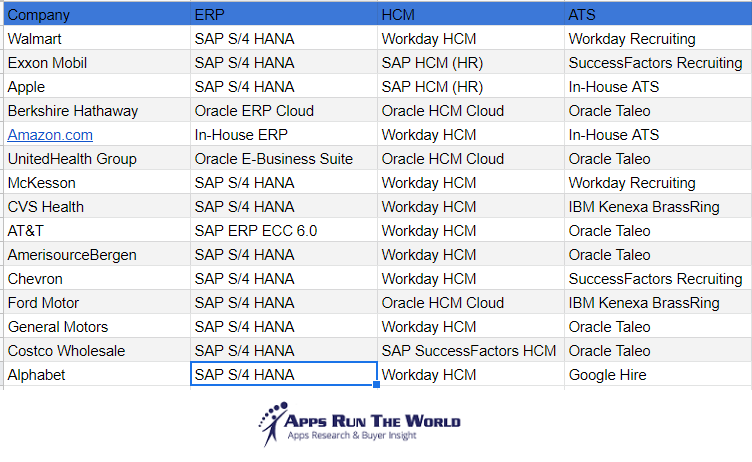This screenshot has height=462, width=752.
Task: Click the McKesson company cell
Action: [x=97, y=182]
